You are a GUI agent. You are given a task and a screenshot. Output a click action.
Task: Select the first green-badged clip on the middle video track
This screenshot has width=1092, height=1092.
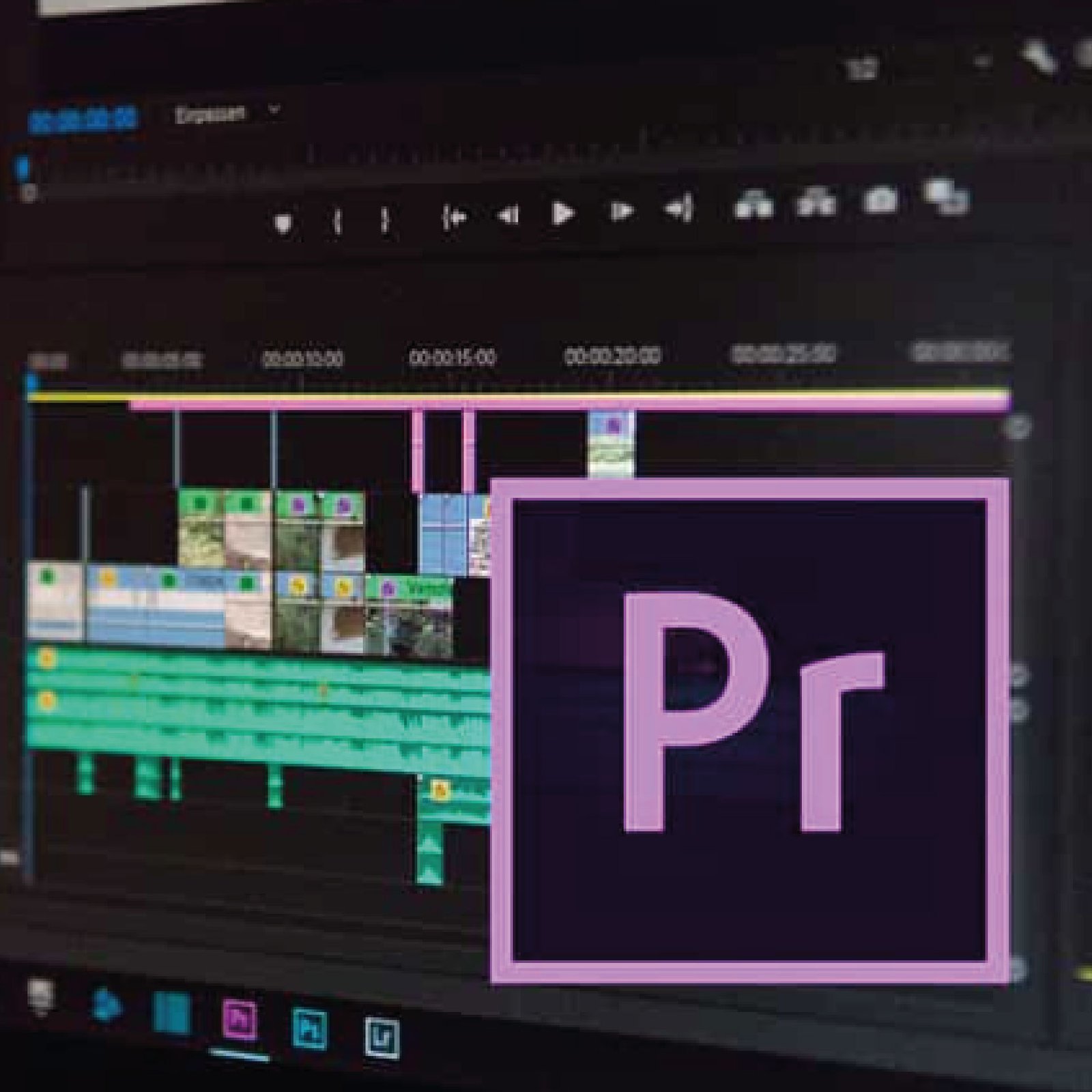click(201, 528)
